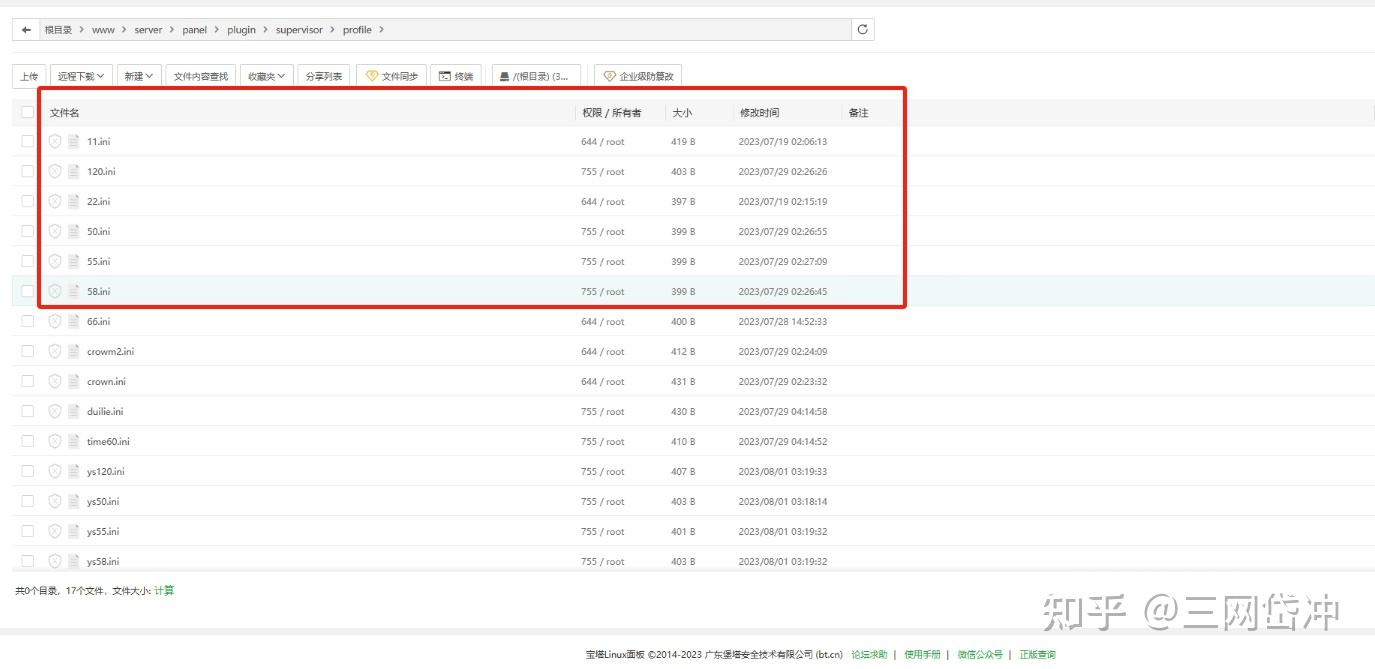
Task: Open the 新建 dropdown menu
Action: pyautogui.click(x=138, y=76)
